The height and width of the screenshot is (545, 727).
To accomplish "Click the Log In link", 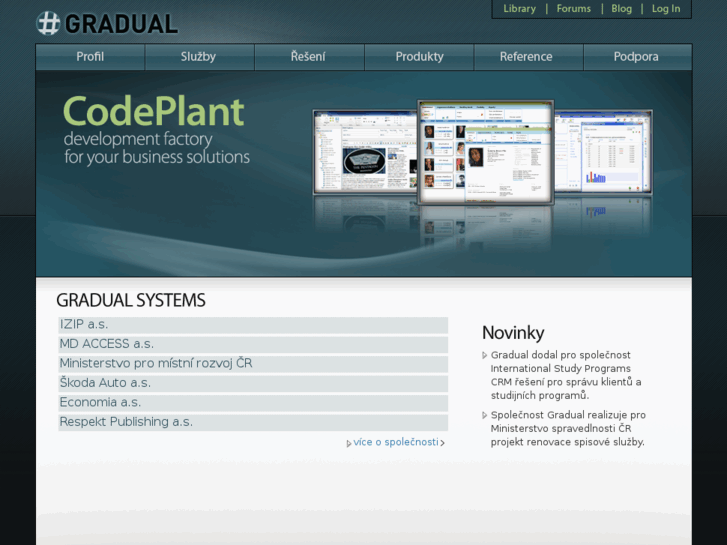I will [666, 9].
